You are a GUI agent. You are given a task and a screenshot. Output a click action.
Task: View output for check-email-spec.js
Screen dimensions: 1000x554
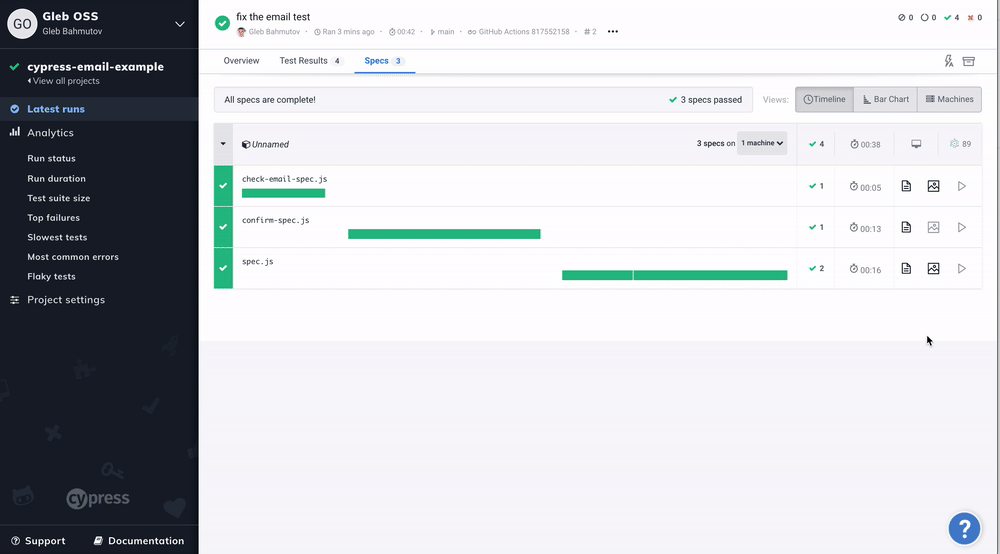(906, 186)
